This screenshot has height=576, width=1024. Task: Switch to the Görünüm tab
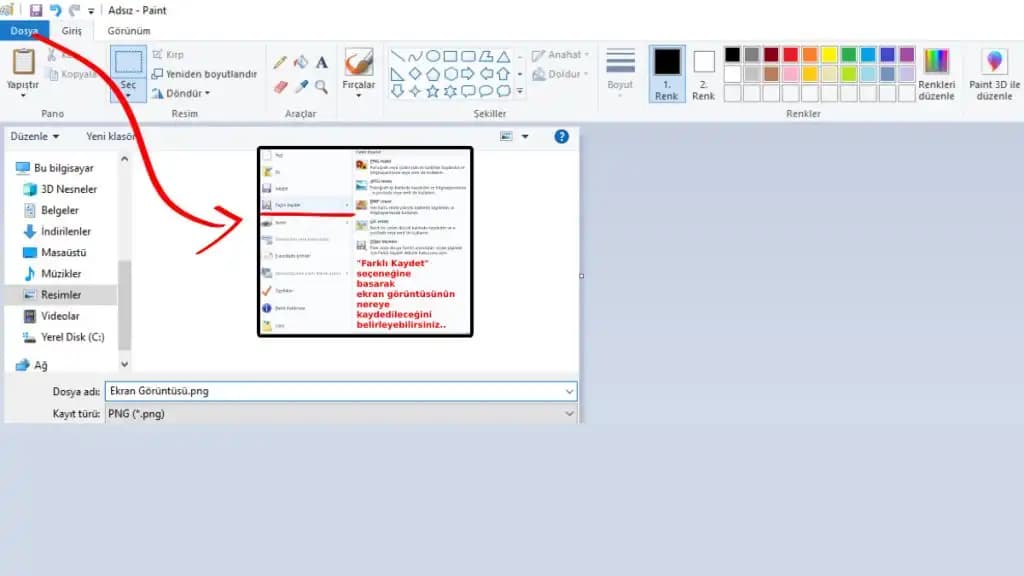tap(129, 31)
